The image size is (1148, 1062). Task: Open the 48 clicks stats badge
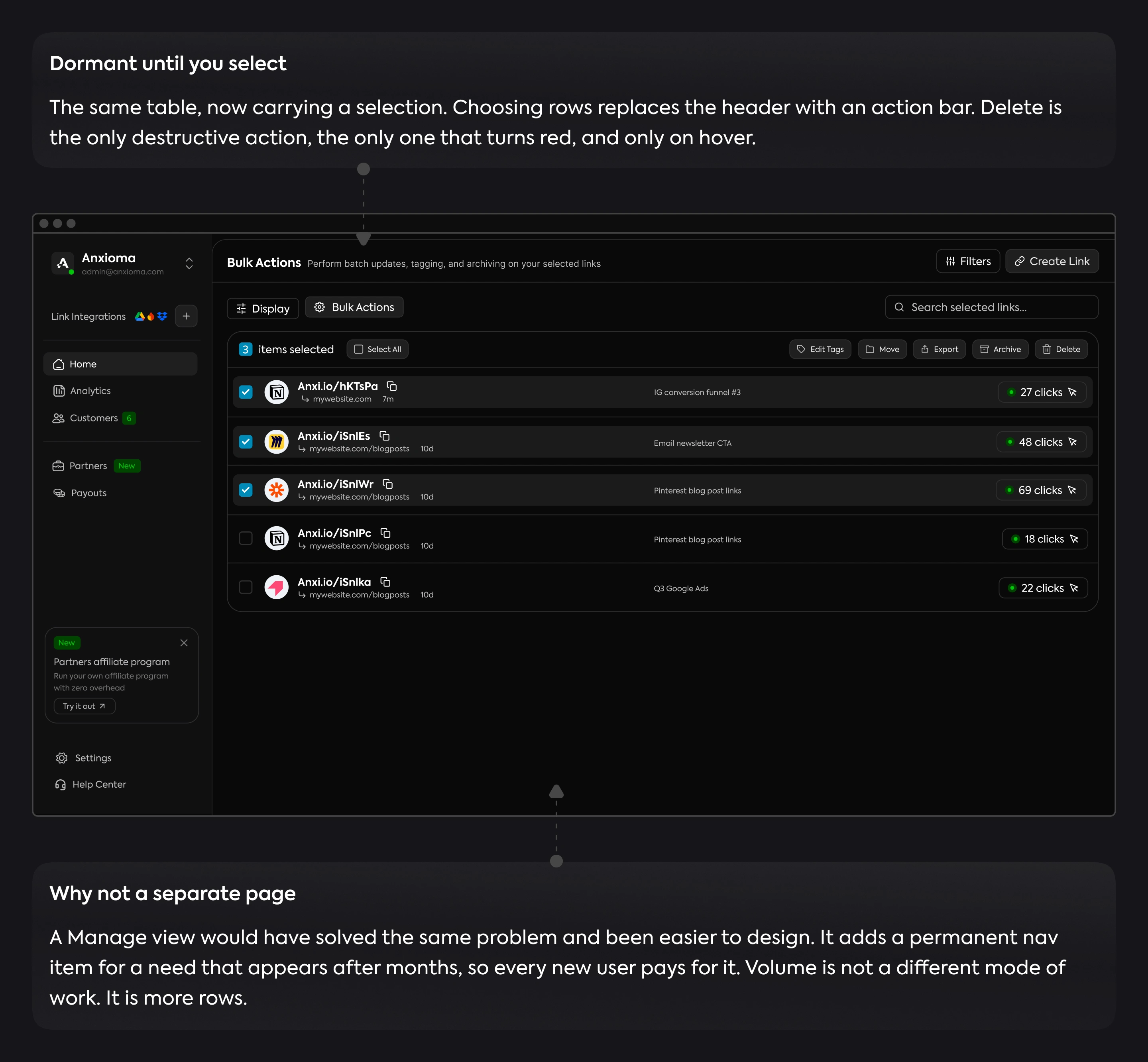tap(1042, 441)
